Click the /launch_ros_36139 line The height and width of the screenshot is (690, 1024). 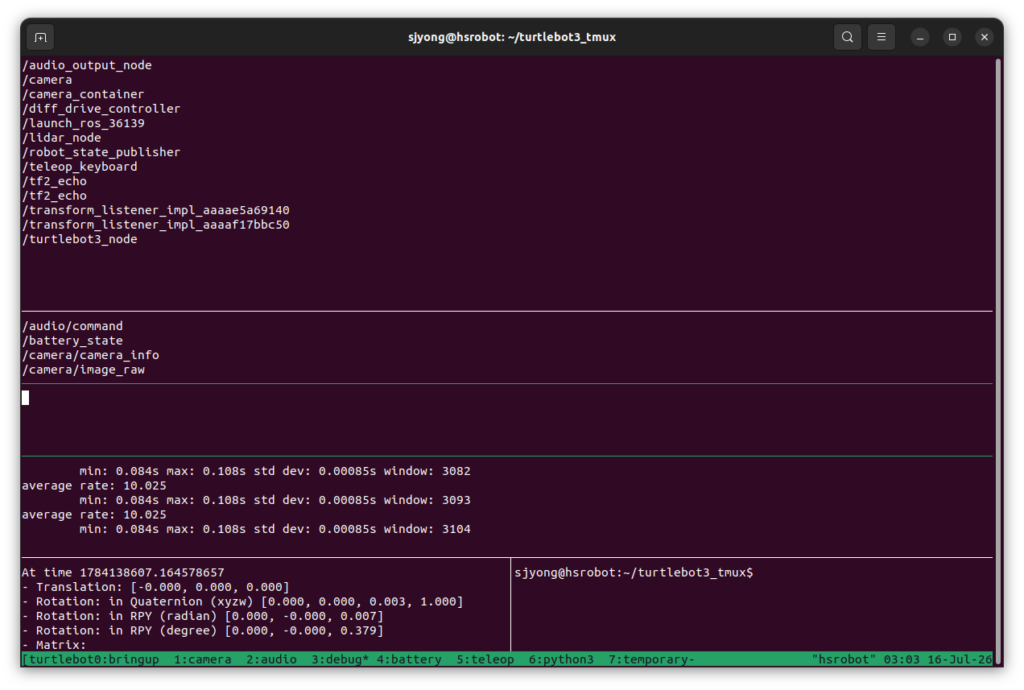tap(83, 123)
